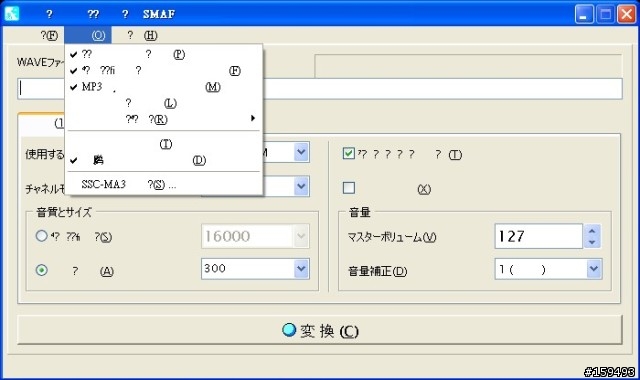640x380 pixels.
Task: Select the menu item ending with (L)
Action: 164,103
